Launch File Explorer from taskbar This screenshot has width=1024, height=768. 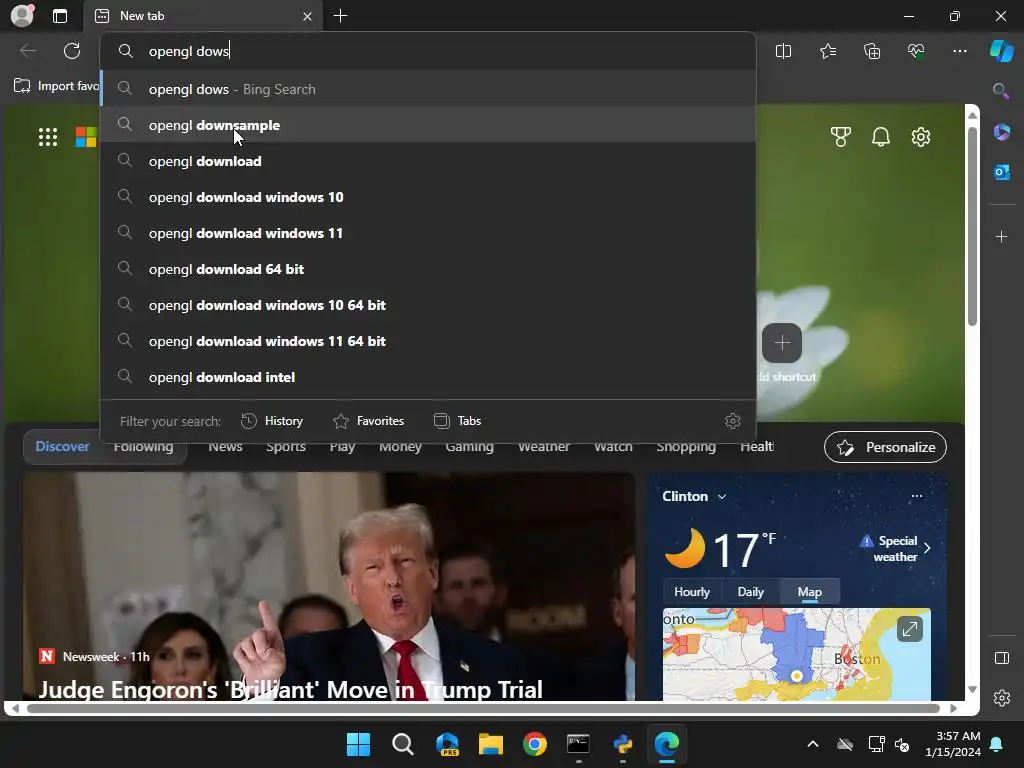coord(490,744)
